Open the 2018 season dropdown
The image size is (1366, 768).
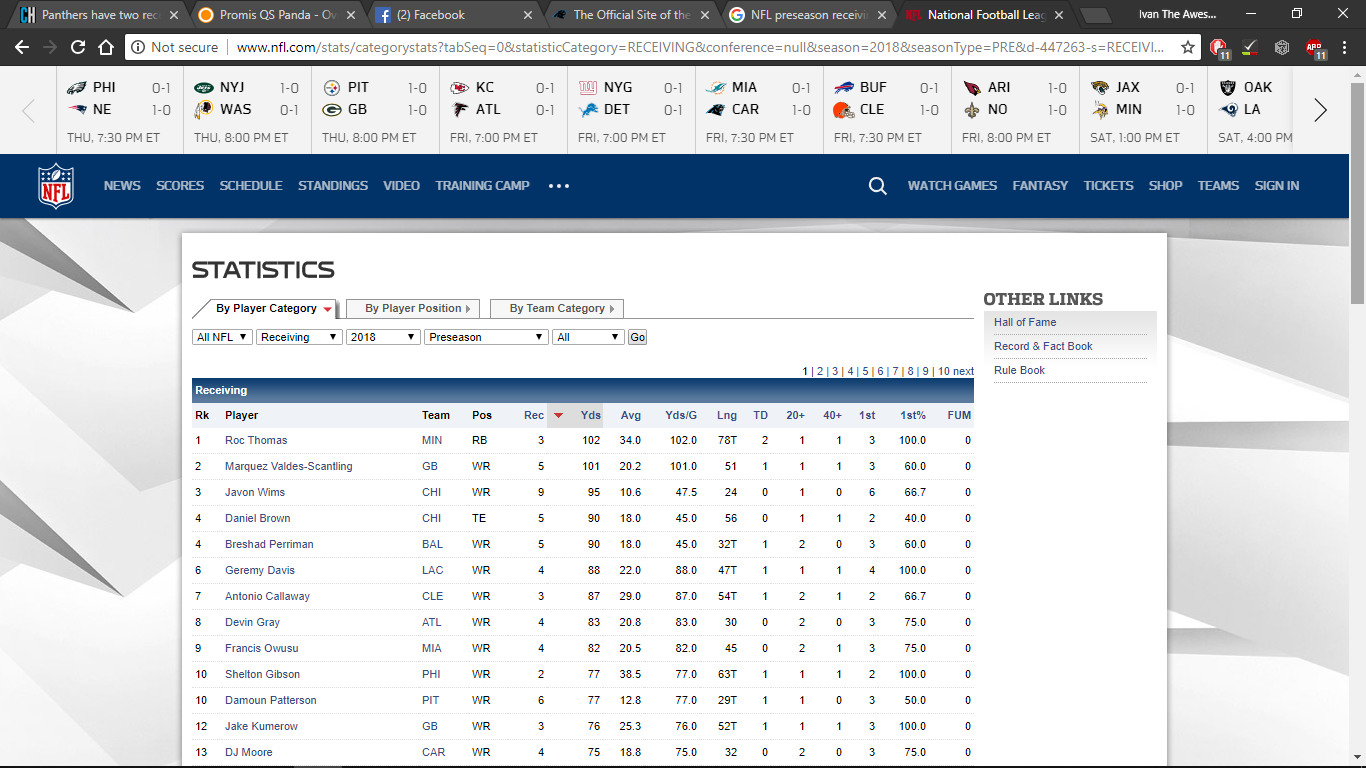pos(383,337)
